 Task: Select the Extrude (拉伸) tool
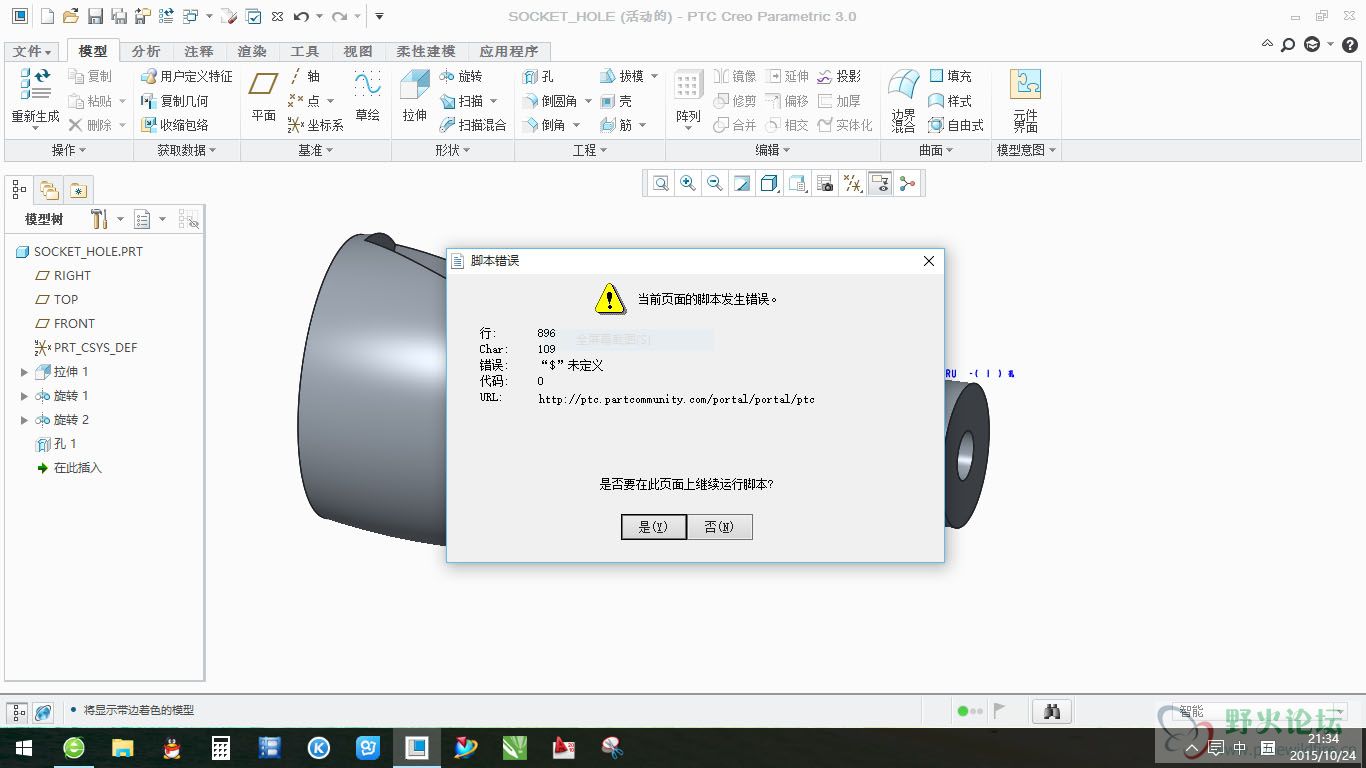[x=415, y=99]
